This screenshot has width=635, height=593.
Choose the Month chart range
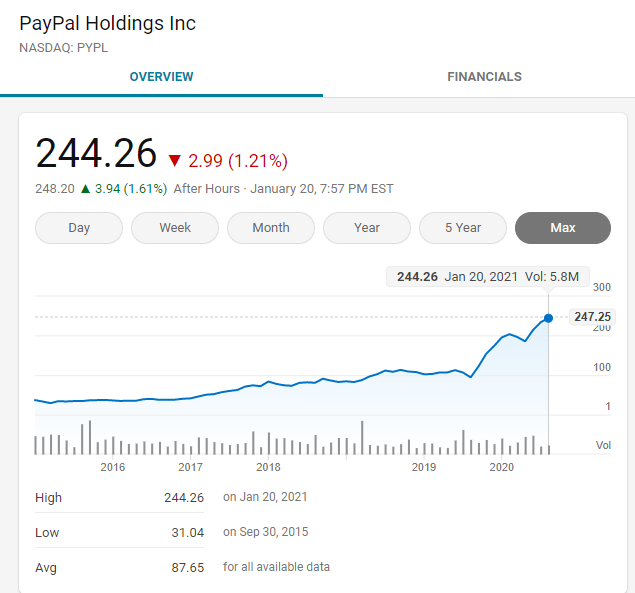click(271, 228)
